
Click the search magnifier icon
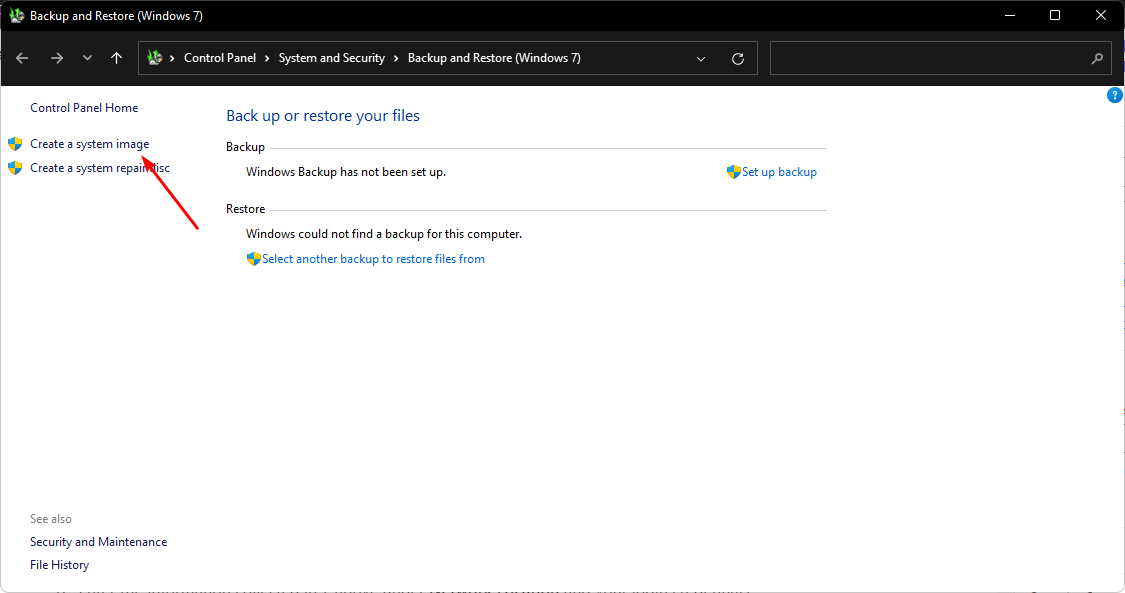(1097, 59)
